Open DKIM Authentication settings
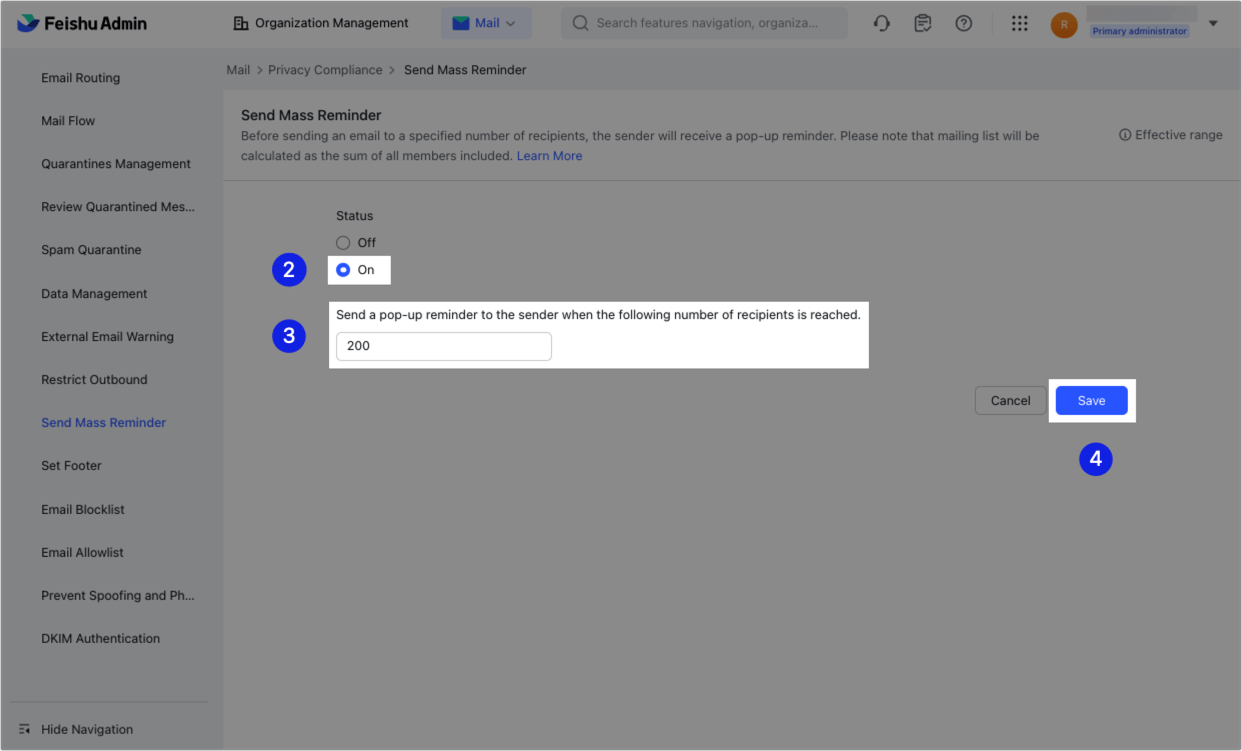The image size is (1242, 751). [100, 638]
